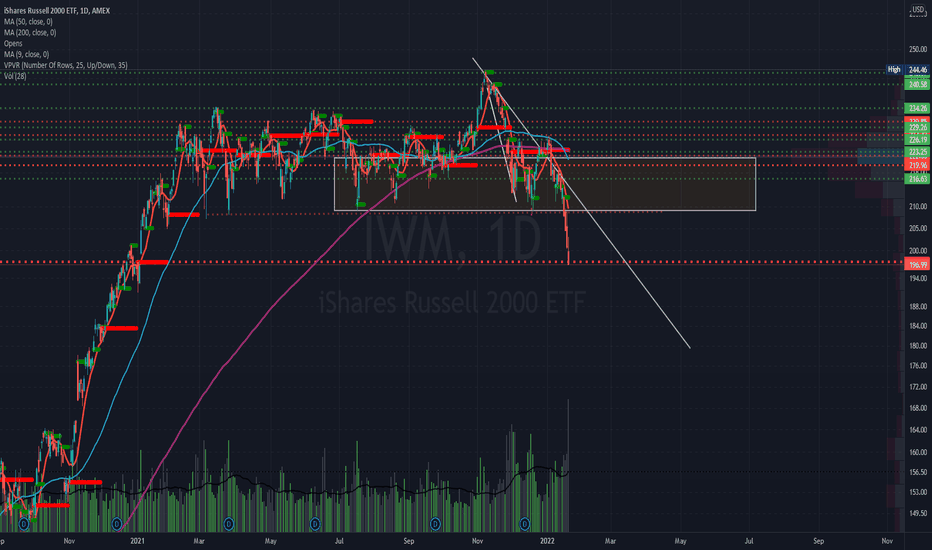This screenshot has height=550, width=932.
Task: Click the last Nov label on time axis
Action: (887, 541)
